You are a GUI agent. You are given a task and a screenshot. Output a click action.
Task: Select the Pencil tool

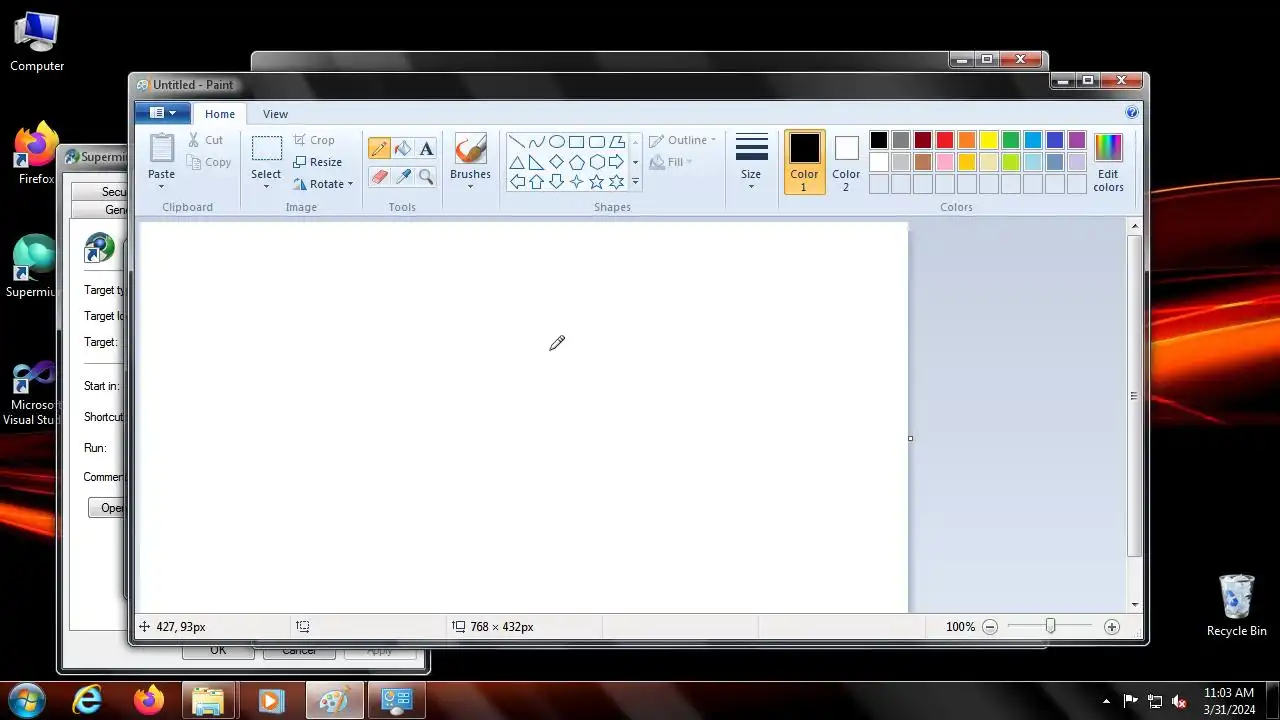click(x=379, y=149)
